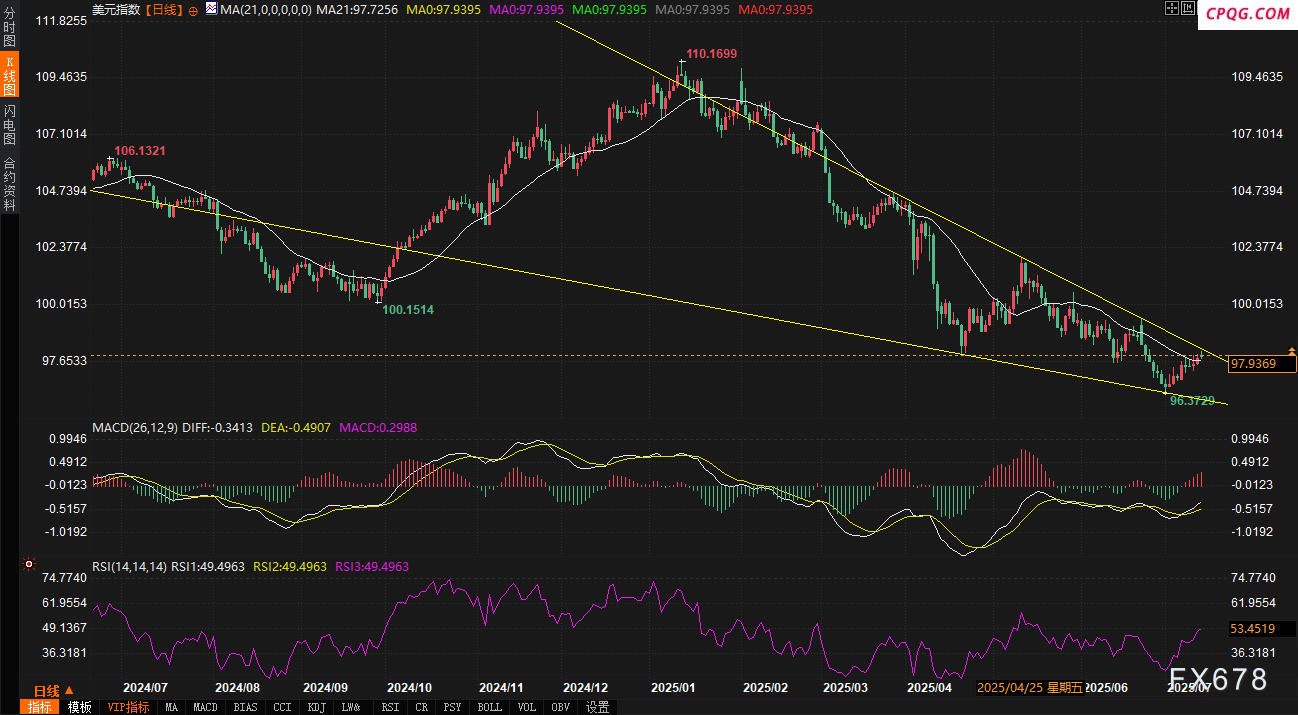Click the red sun icon beside RSI panel

(x=82, y=567)
